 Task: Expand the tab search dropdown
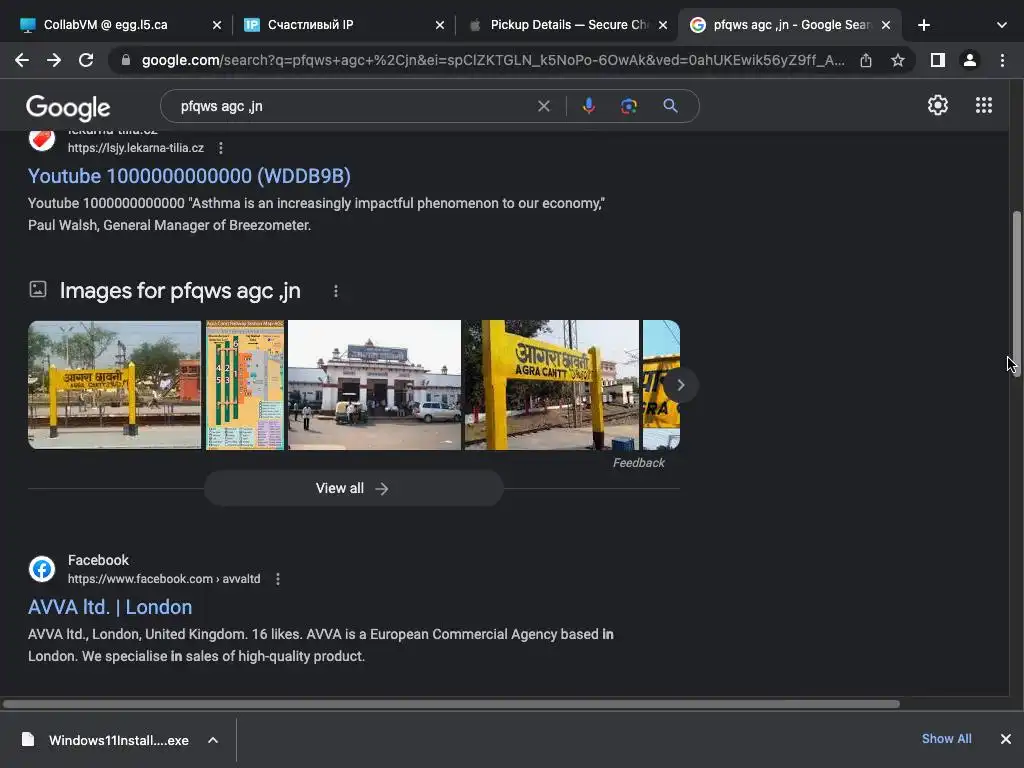pyautogui.click(x=1002, y=25)
